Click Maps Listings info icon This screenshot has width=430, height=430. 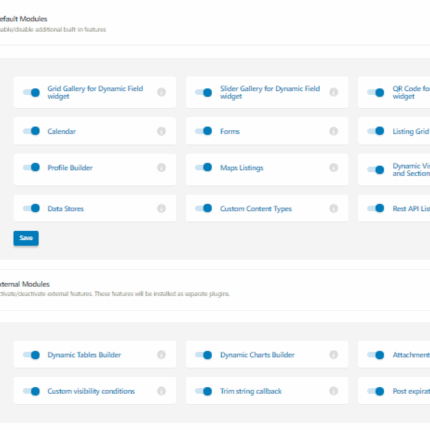click(334, 167)
